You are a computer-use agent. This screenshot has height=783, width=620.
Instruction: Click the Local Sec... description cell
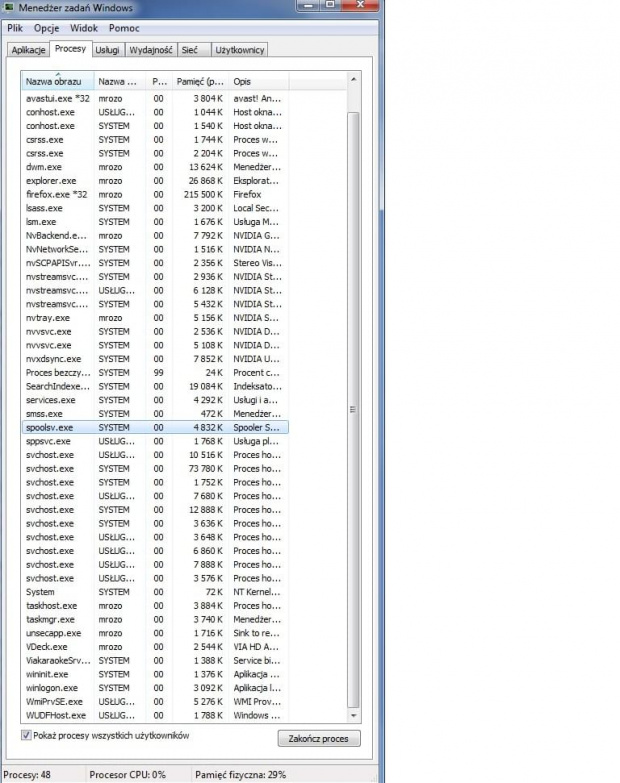pos(256,208)
